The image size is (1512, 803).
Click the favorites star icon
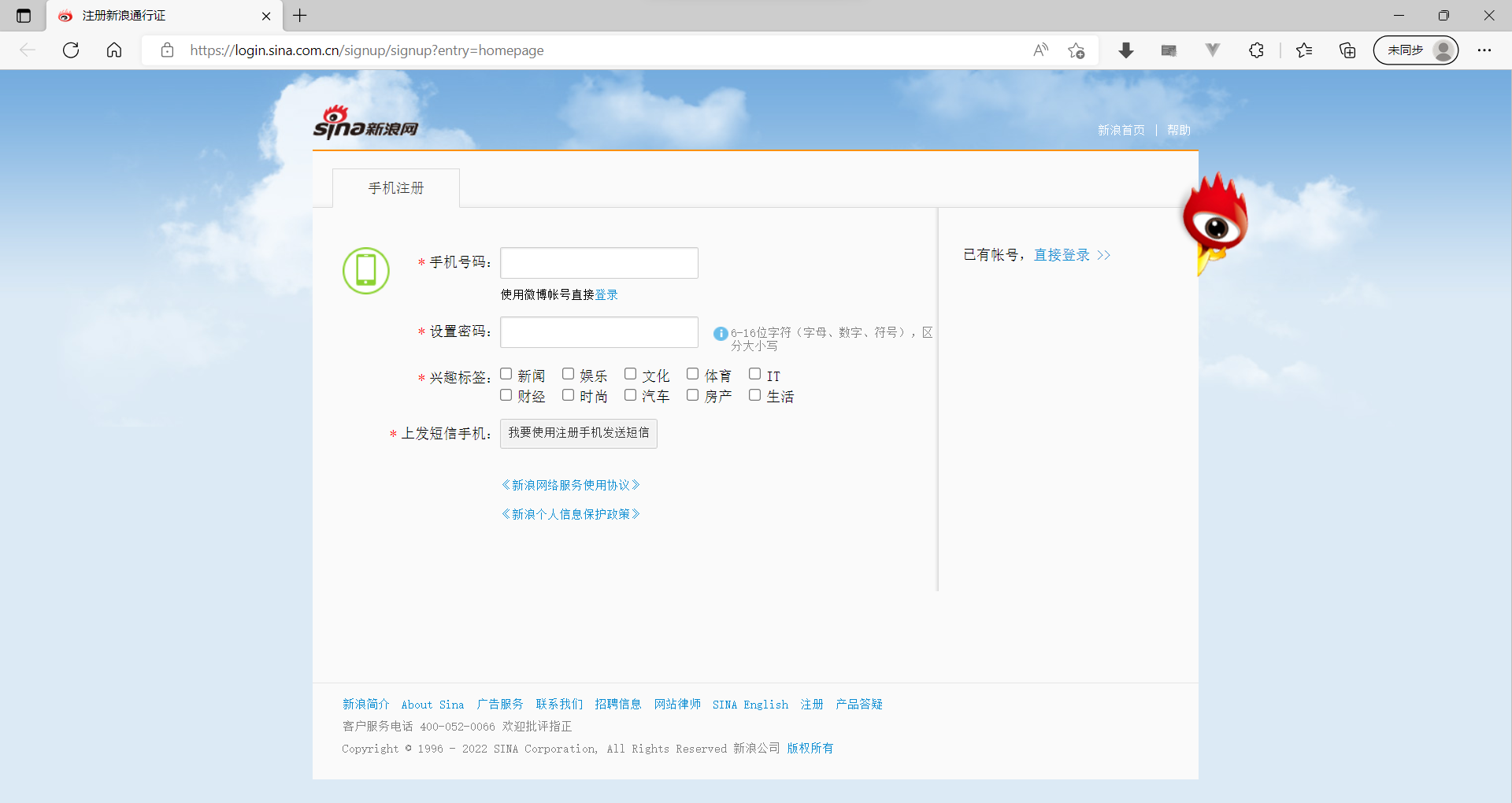pyautogui.click(x=1304, y=50)
